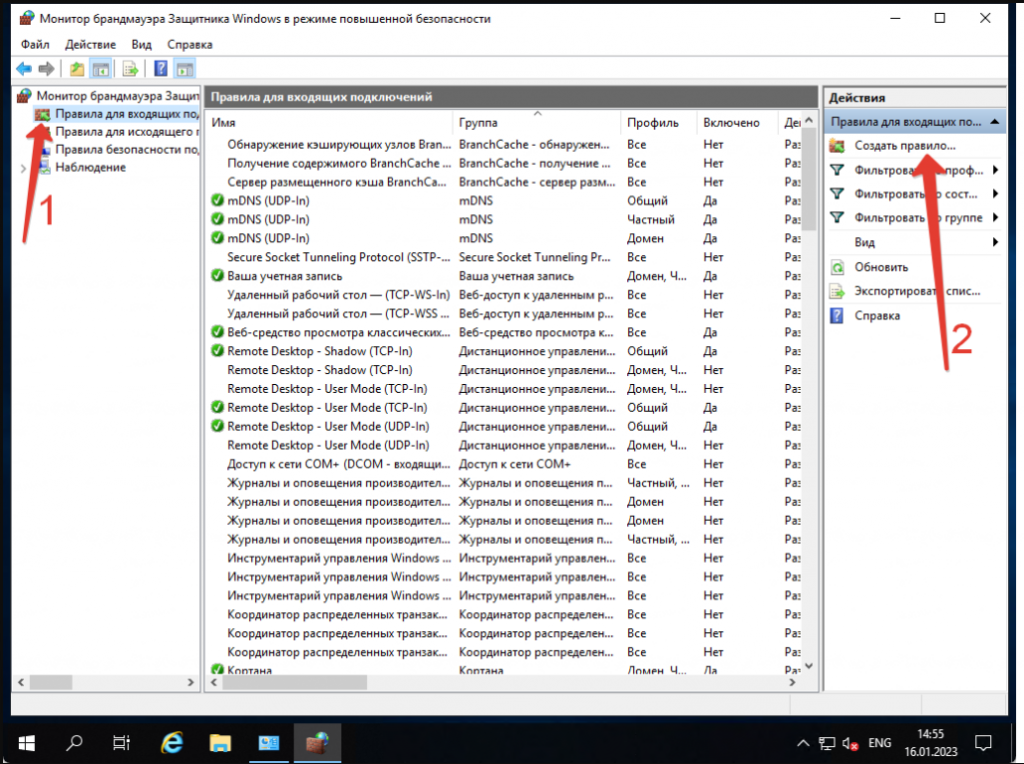Click the Up one level folder icon
The image size is (1024, 764).
click(77, 69)
